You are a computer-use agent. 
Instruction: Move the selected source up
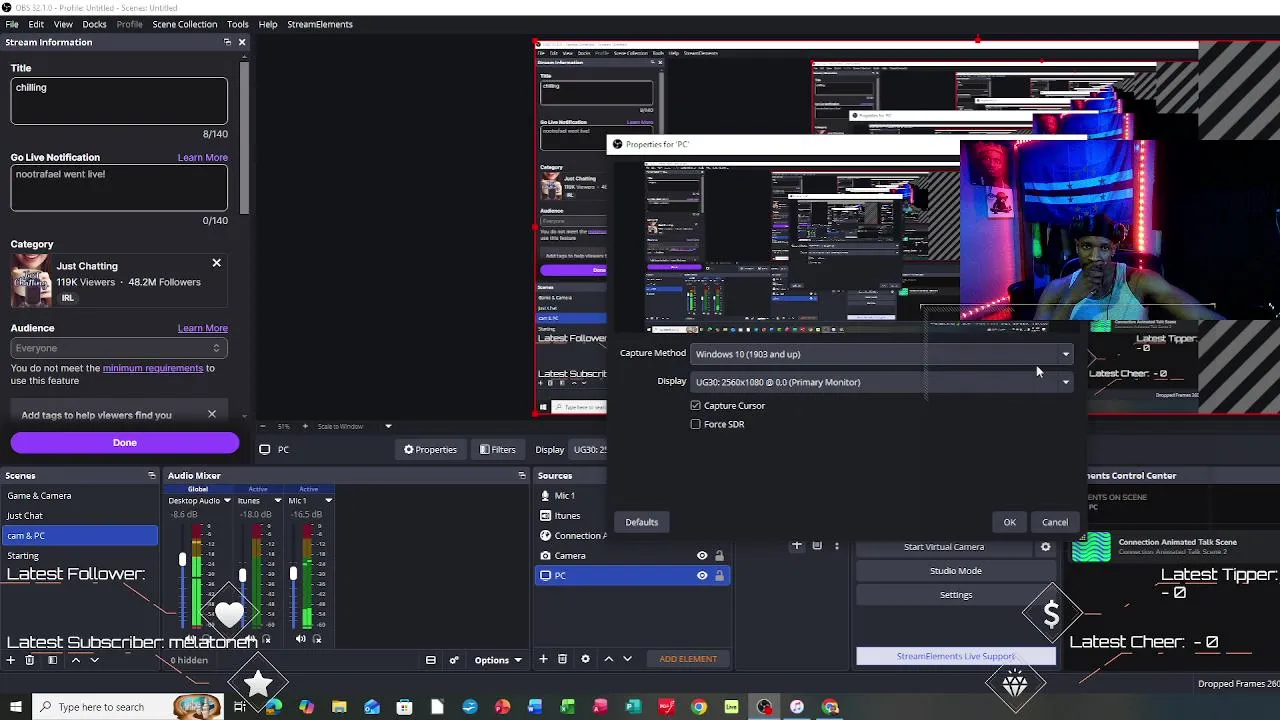pyautogui.click(x=608, y=659)
